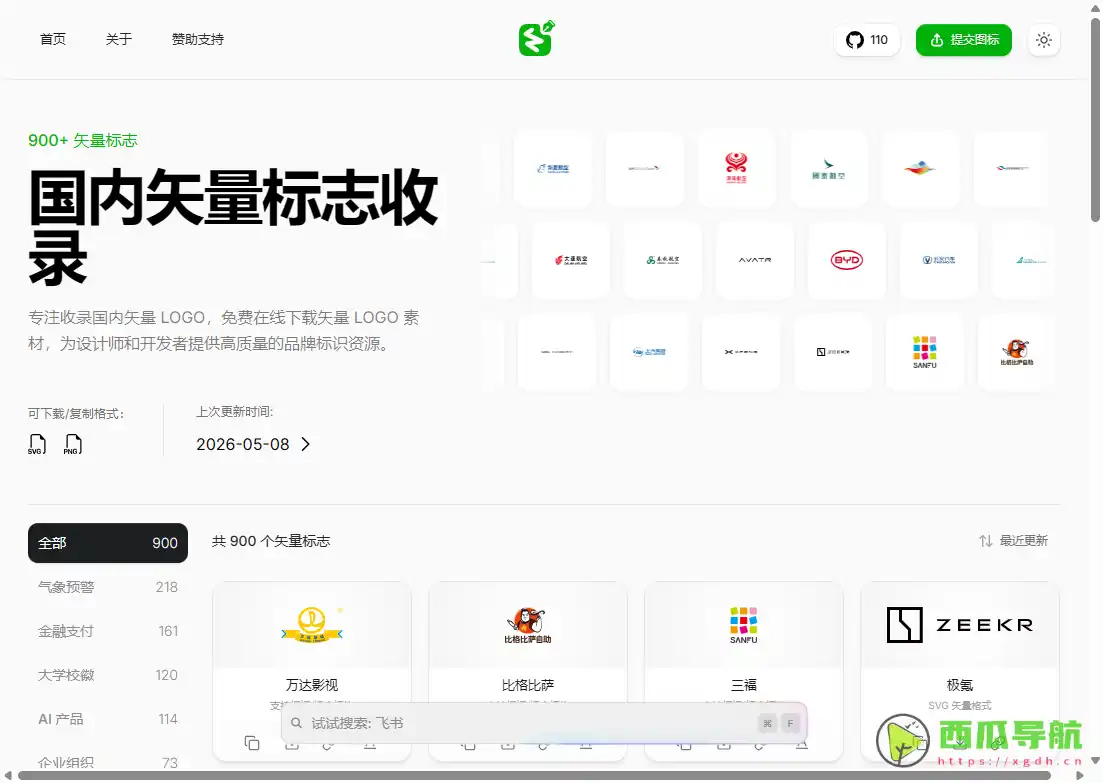The height and width of the screenshot is (783, 1103).
Task: Click the 共 900 个矢量标志 count text
Action: coord(271,541)
